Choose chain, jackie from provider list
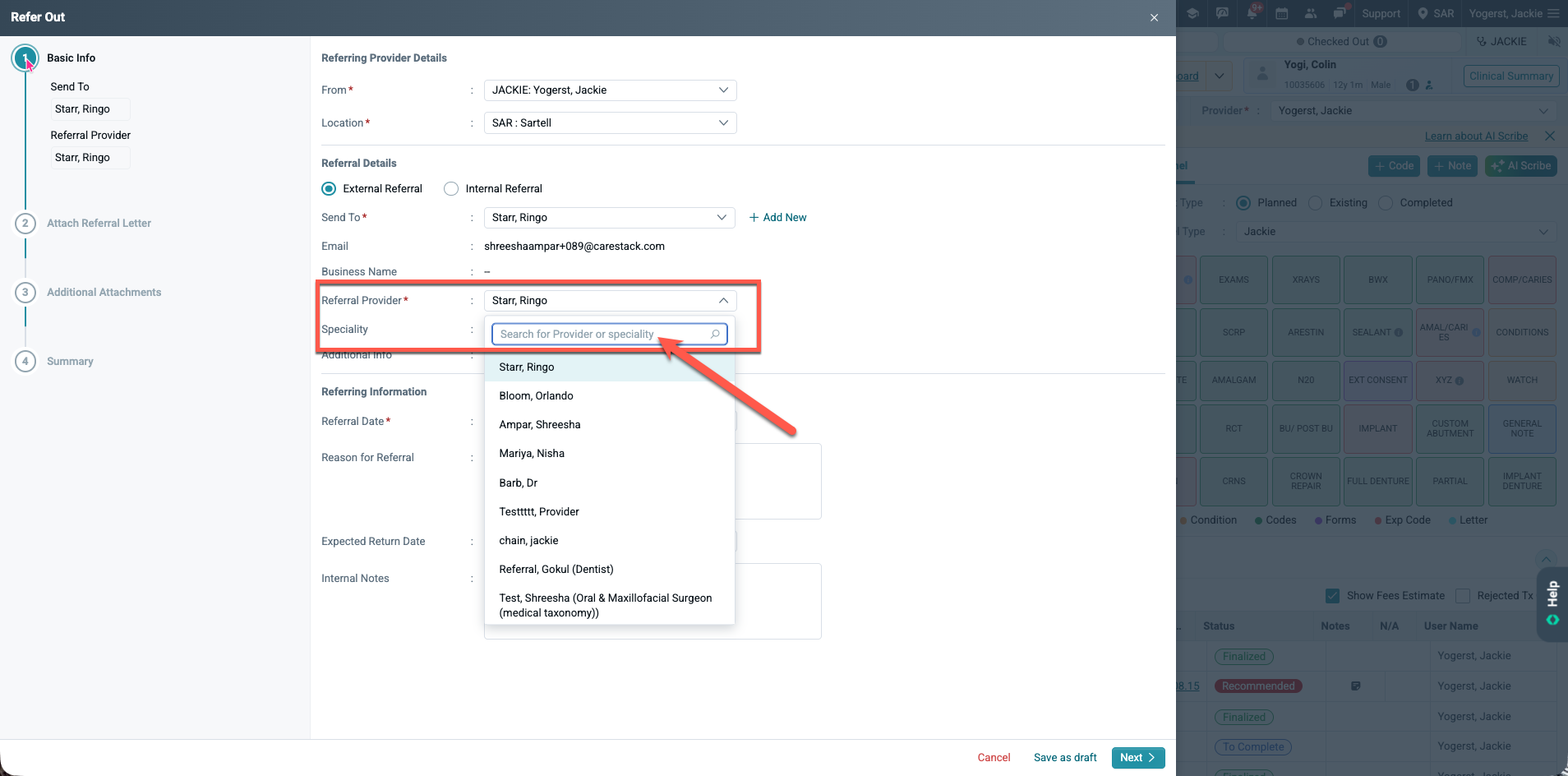The image size is (1568, 776). pyautogui.click(x=609, y=540)
